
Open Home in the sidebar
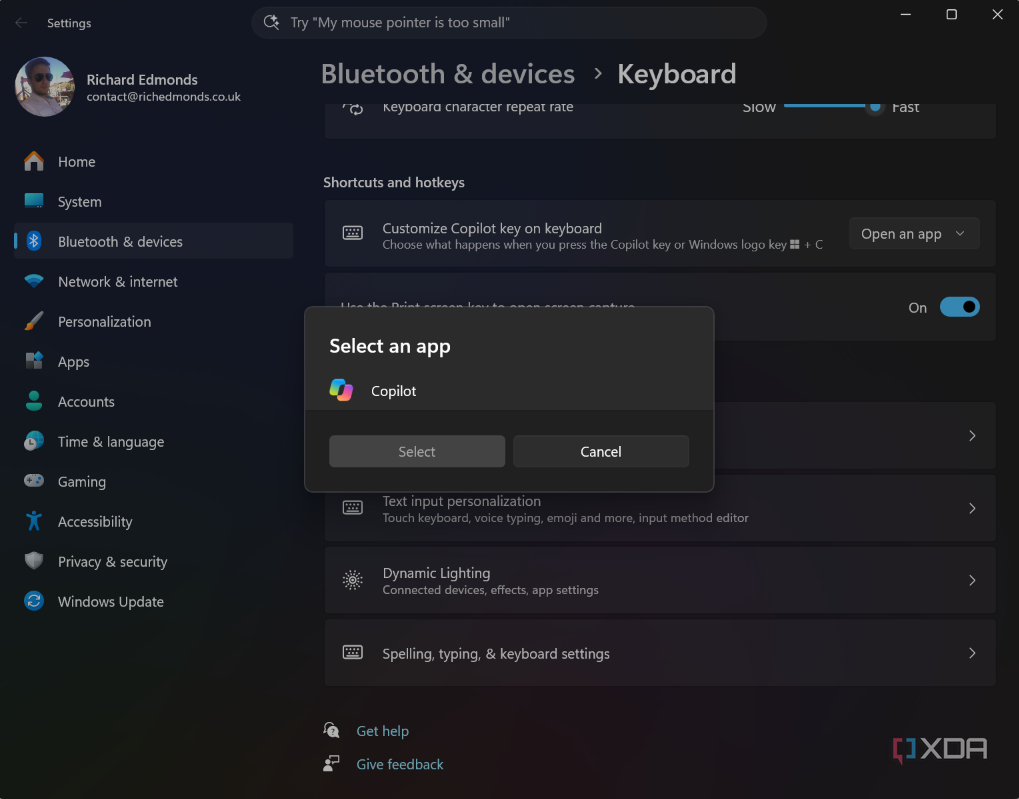tap(153, 161)
